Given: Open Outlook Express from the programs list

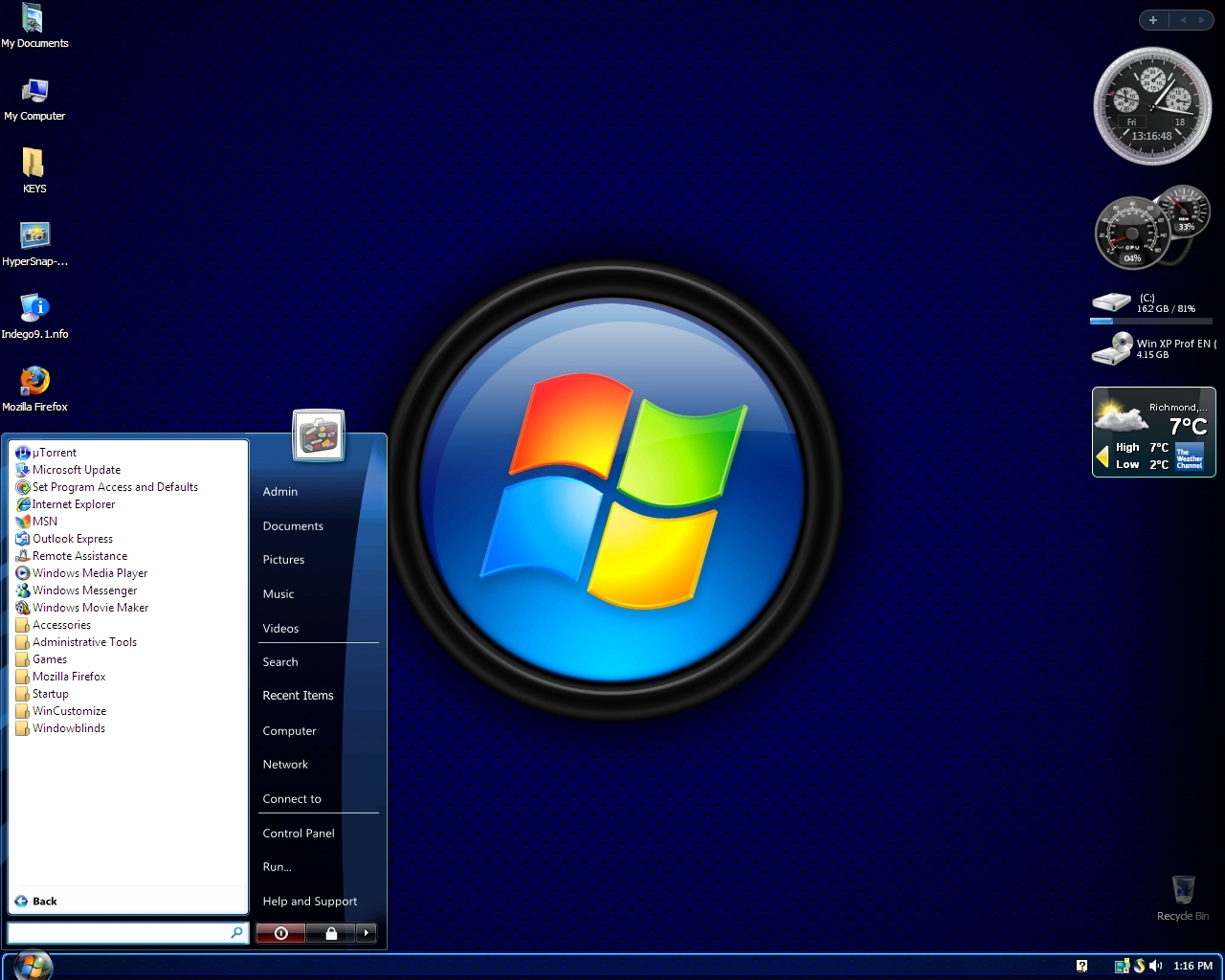Looking at the screenshot, I should [x=64, y=539].
